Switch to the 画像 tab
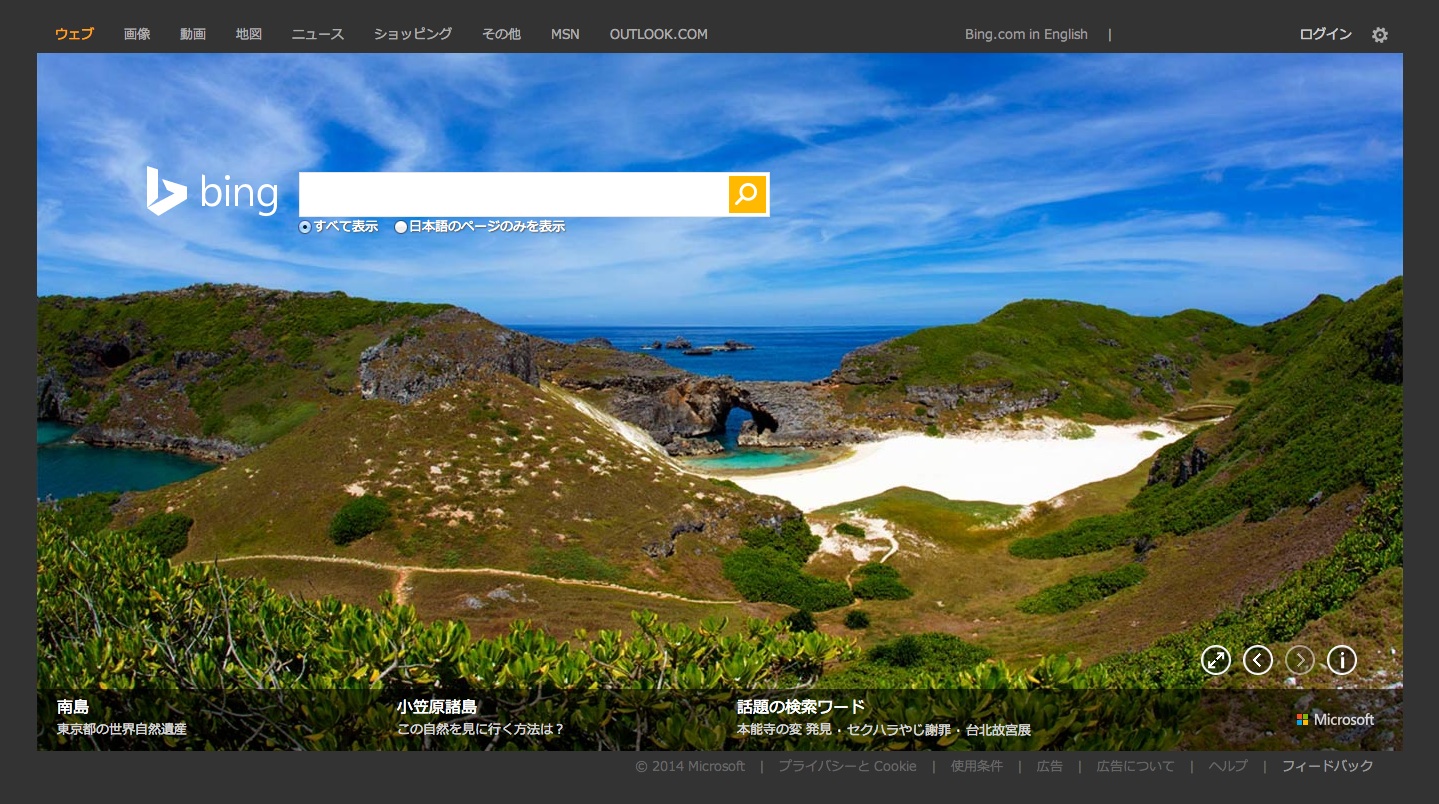 [137, 34]
